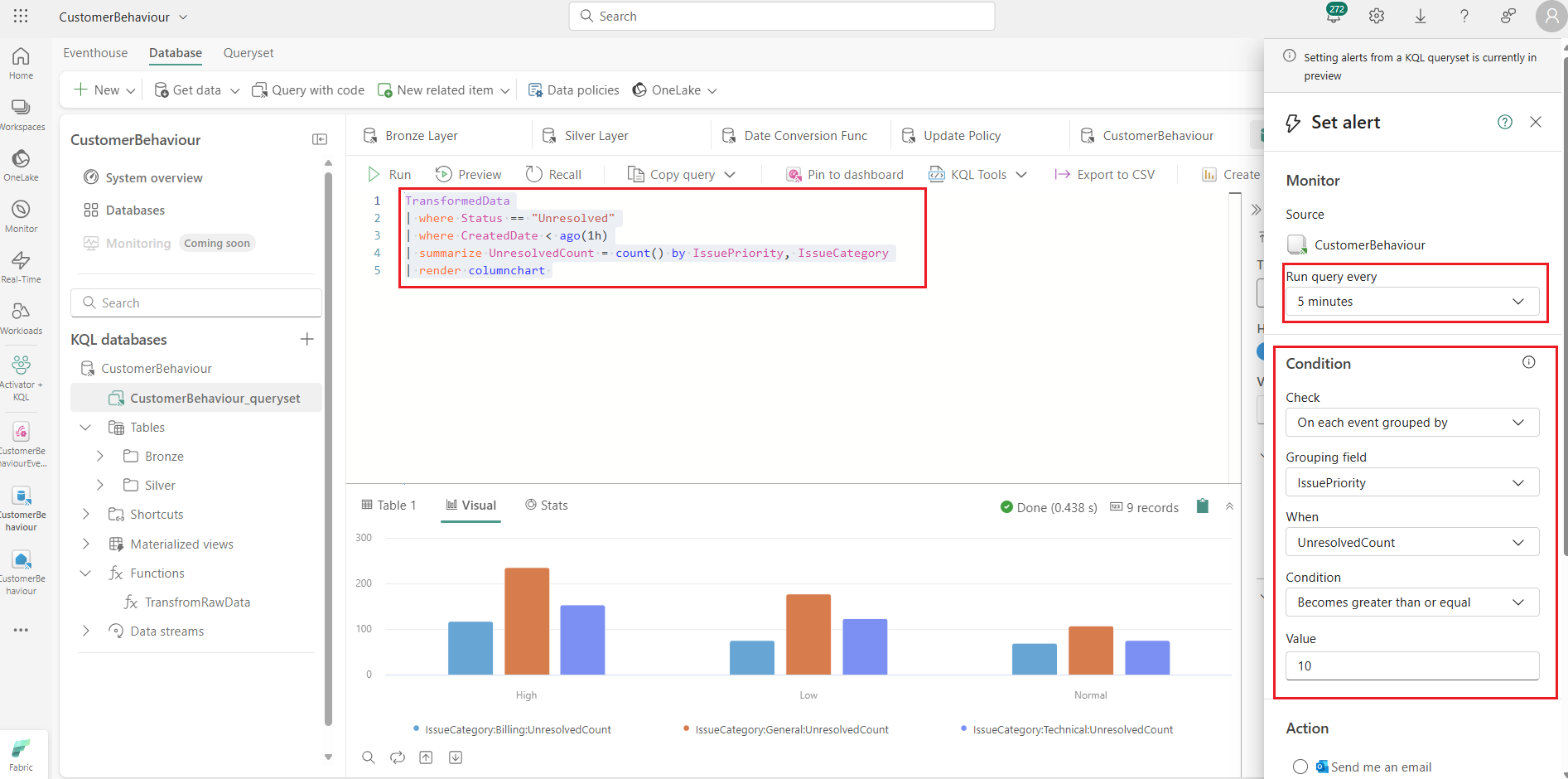Open Workloads in left rail
Viewport: 1568px width, 779px height.
tap(21, 318)
